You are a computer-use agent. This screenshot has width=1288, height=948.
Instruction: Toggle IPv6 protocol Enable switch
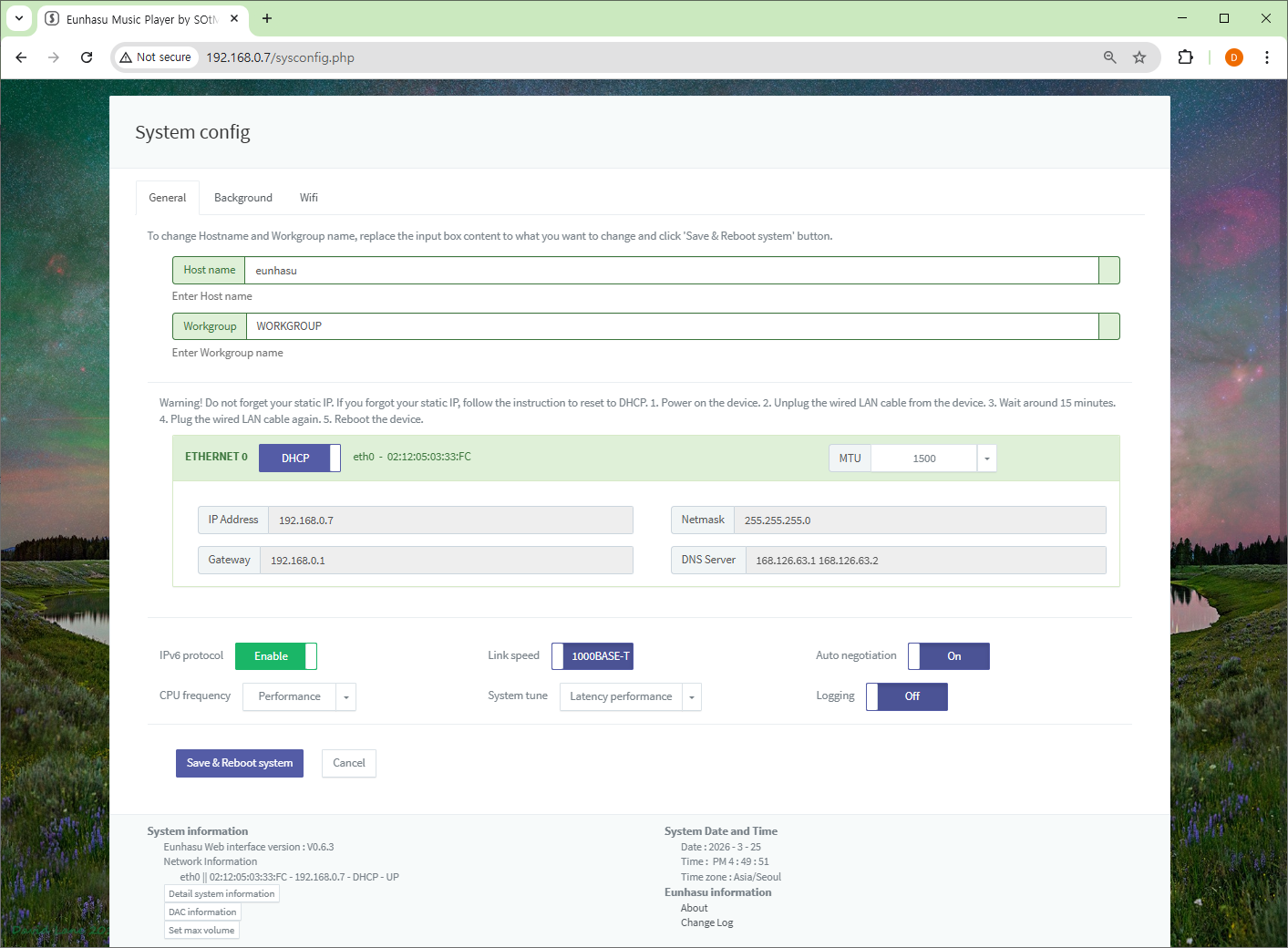coord(275,656)
